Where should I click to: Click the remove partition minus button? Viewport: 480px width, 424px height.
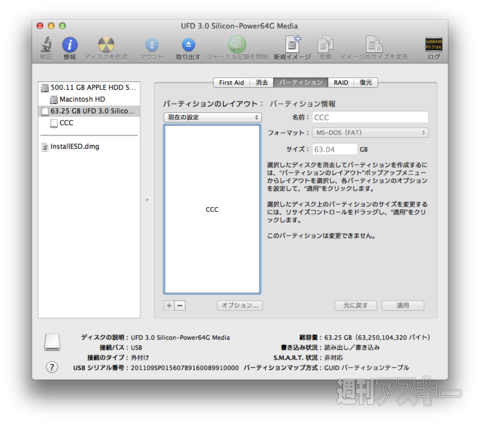180,305
